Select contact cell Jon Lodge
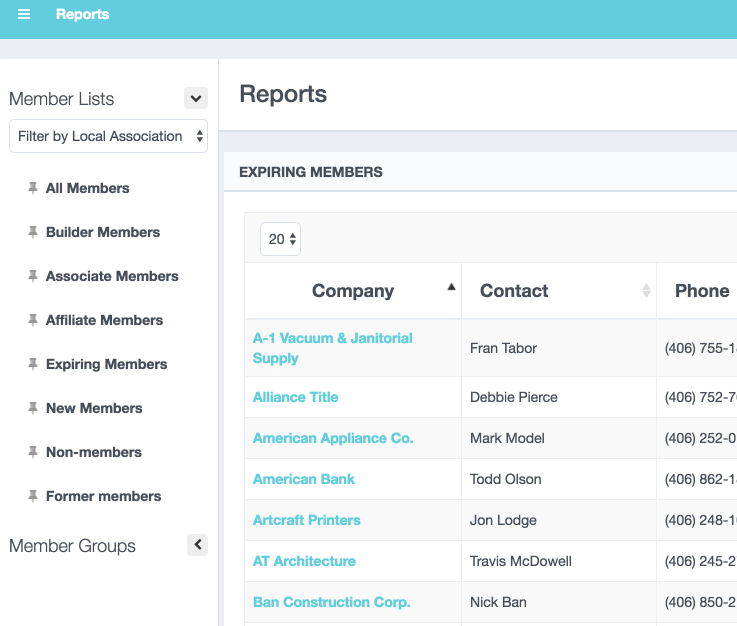Image resolution: width=737 pixels, height=626 pixels. pyautogui.click(x=503, y=520)
